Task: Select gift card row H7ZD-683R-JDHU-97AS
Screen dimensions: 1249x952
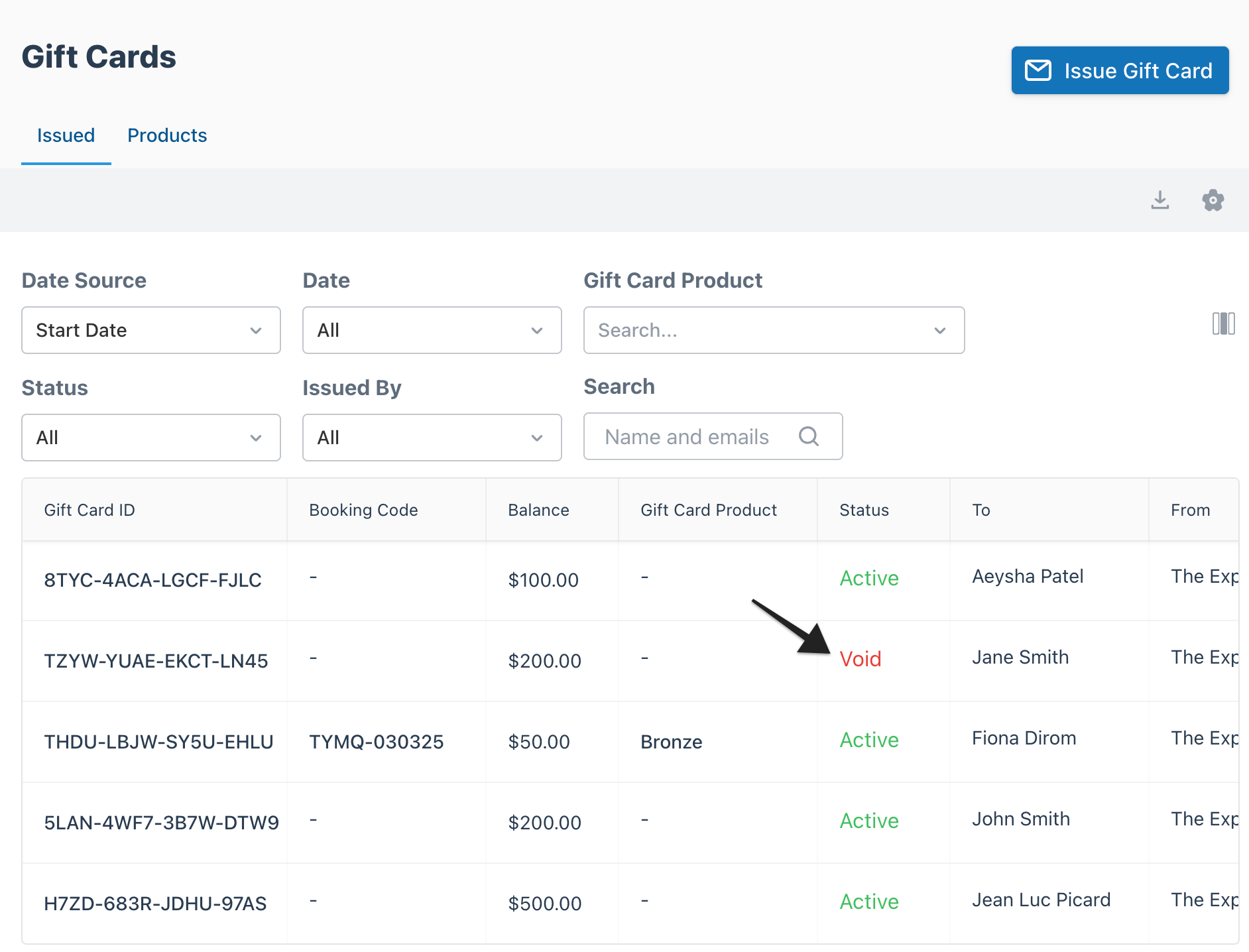Action: click(630, 904)
